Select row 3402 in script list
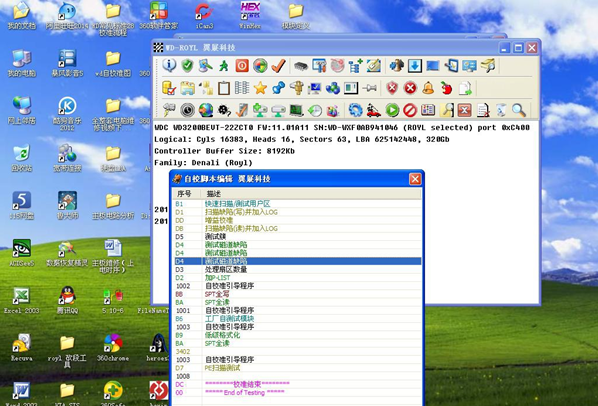This screenshot has height=406, width=598. (297, 351)
